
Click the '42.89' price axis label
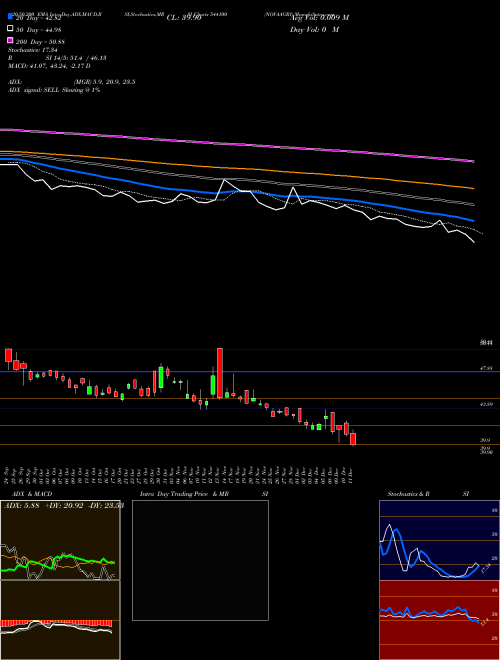(486, 404)
